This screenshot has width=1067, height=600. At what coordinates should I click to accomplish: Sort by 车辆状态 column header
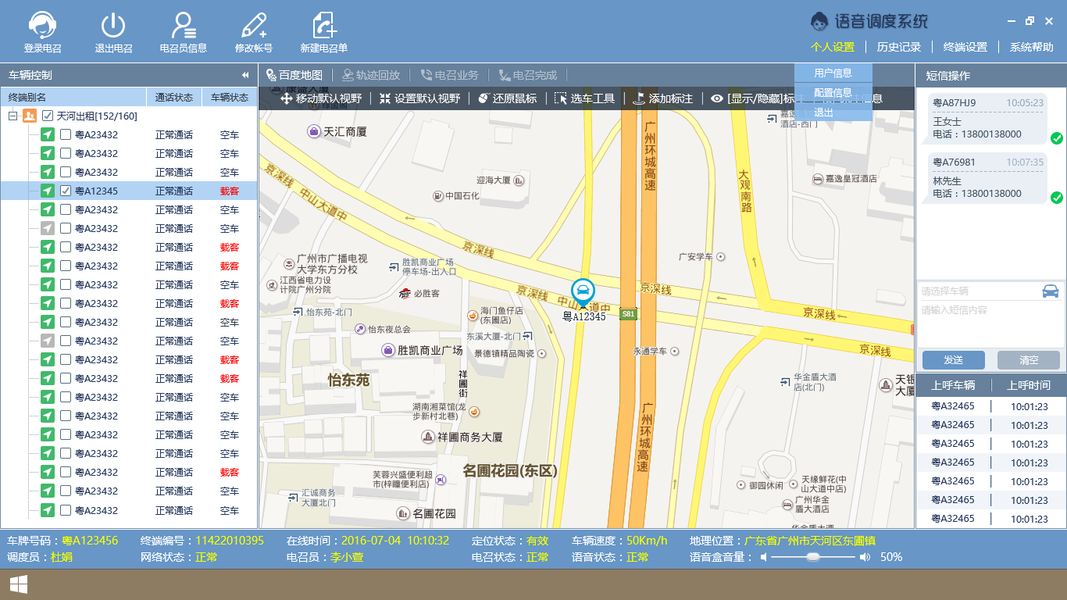point(229,97)
